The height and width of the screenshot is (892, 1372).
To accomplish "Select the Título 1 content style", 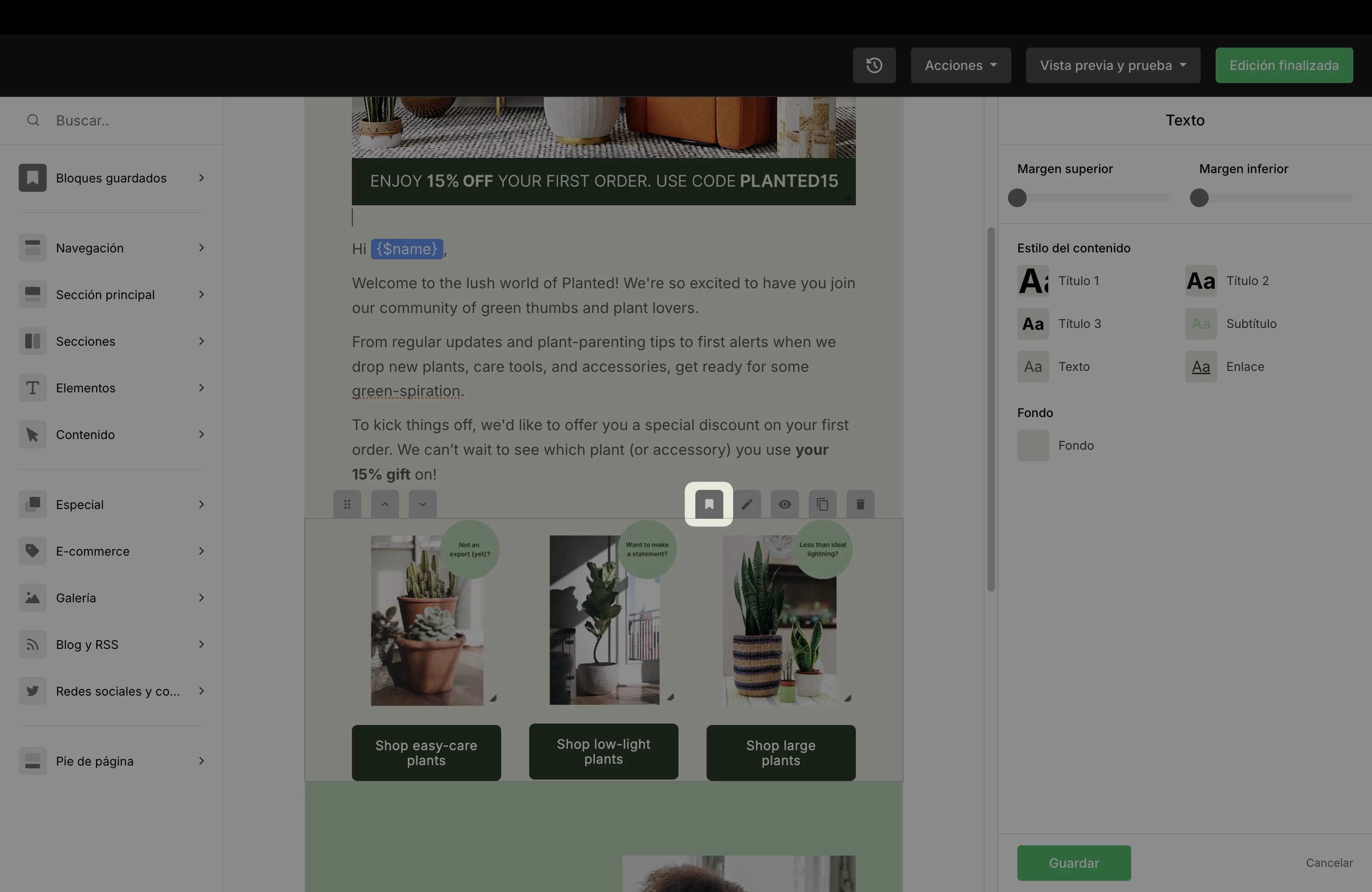I will click(x=1032, y=281).
